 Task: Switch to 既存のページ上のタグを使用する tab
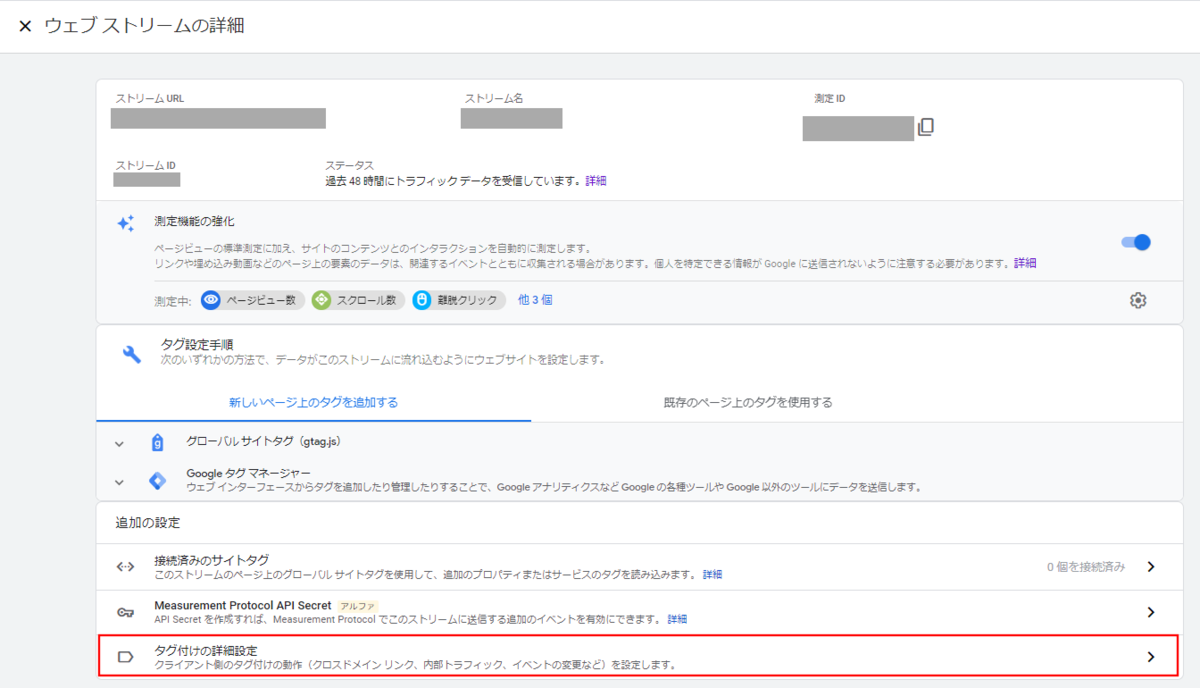[748, 402]
